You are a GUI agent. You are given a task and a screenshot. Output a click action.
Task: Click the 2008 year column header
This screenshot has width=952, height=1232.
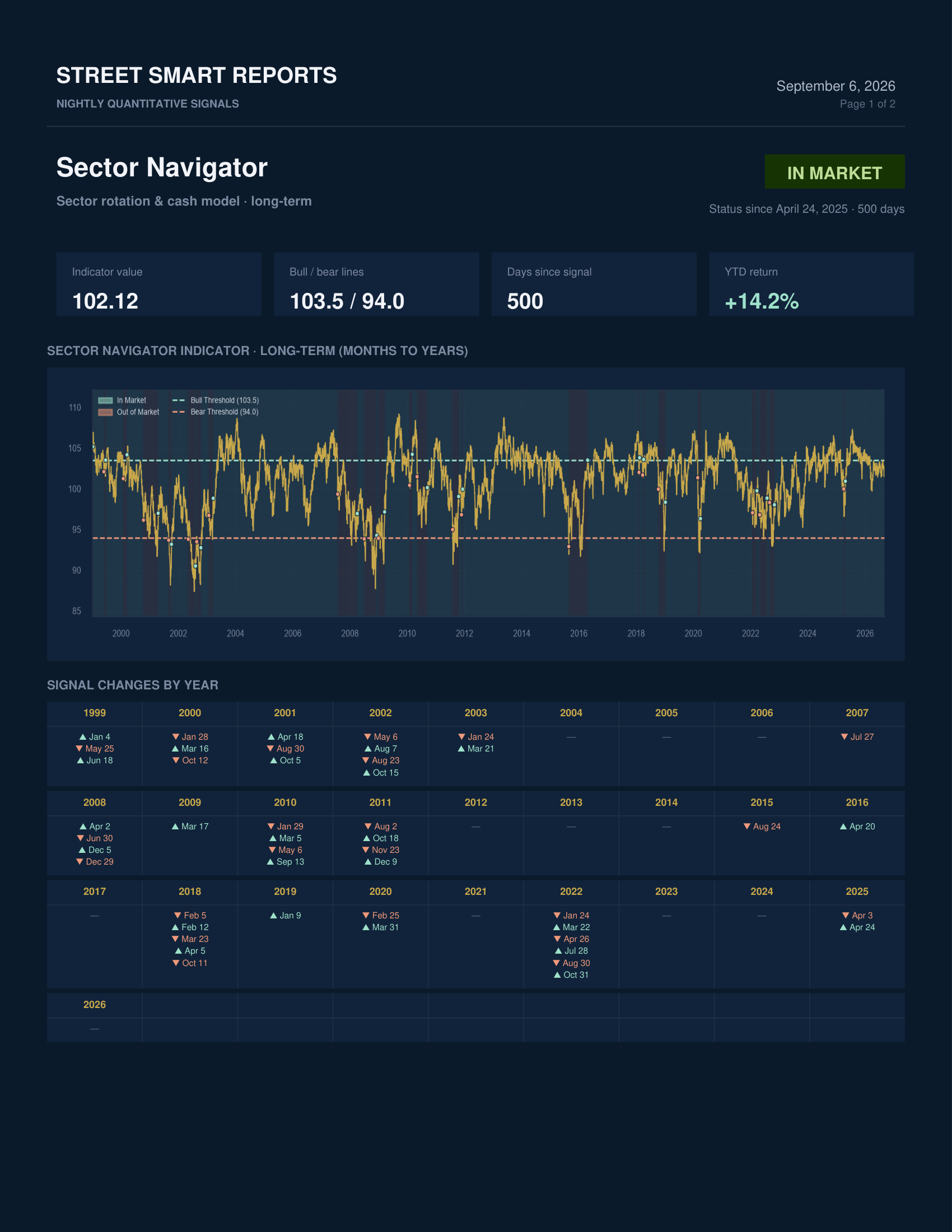(95, 802)
